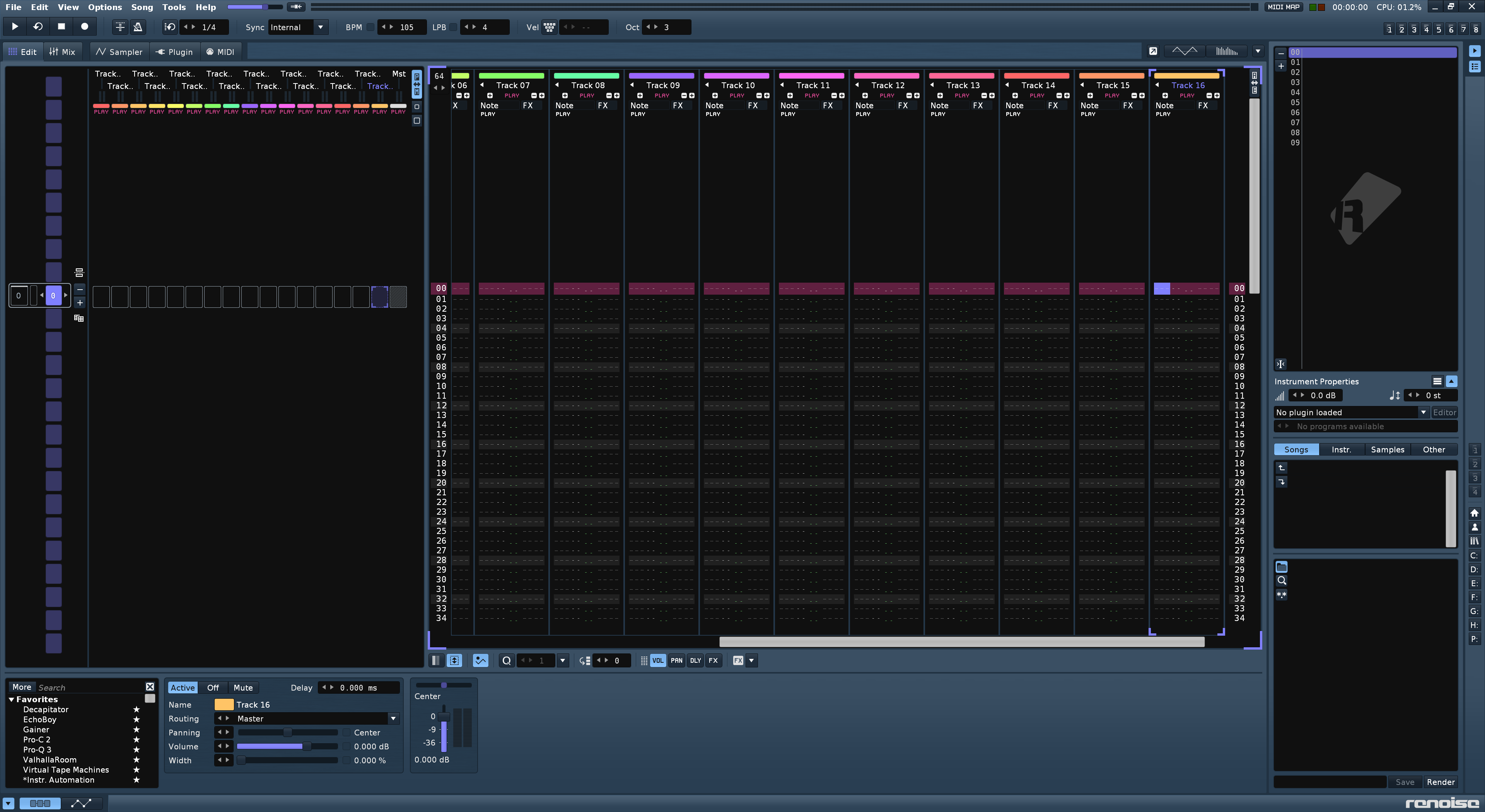1485x812 pixels.
Task: Show the scopes waveform view button
Action: point(1185,51)
